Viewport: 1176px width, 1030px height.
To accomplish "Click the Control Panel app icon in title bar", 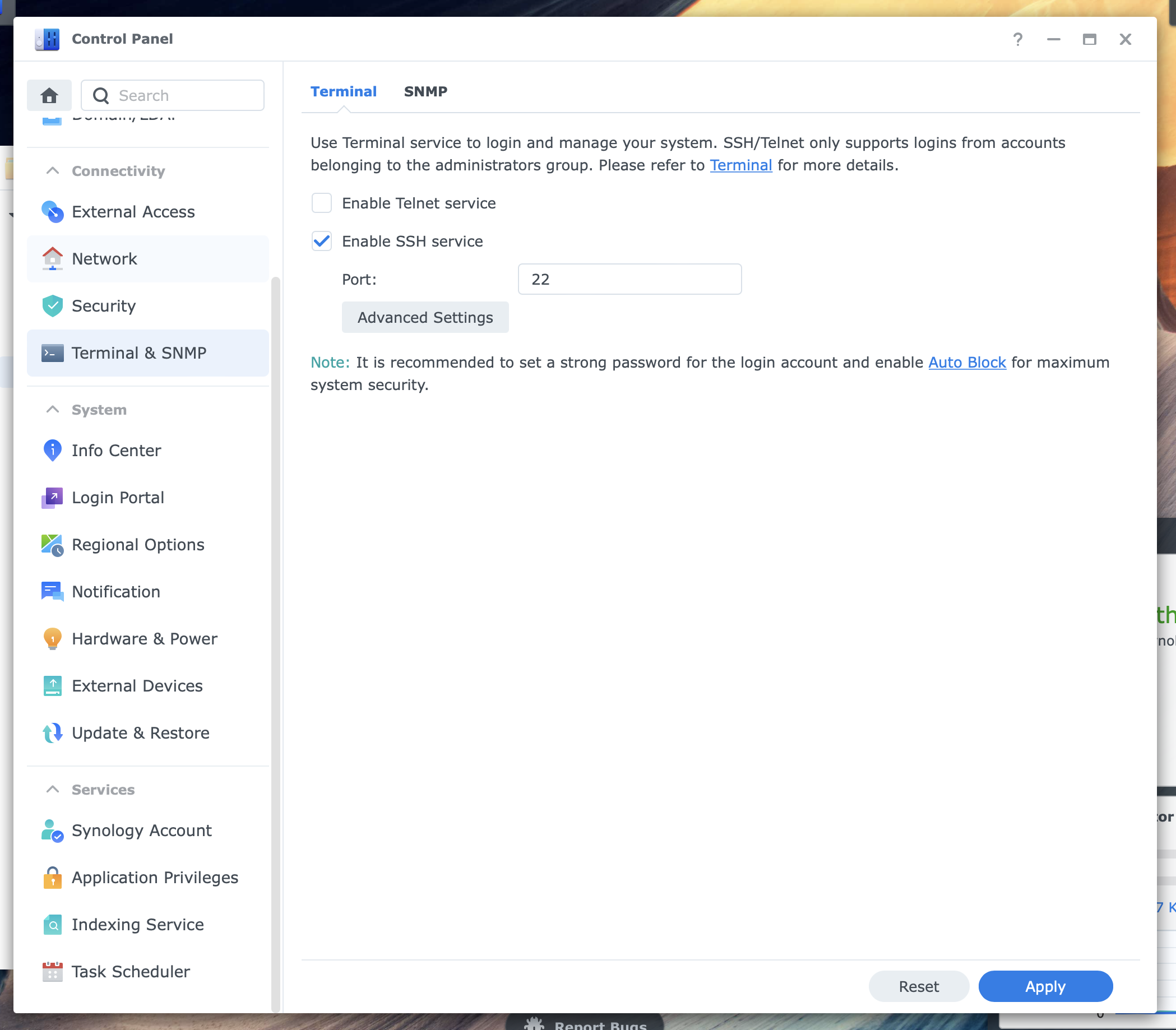I will pyautogui.click(x=47, y=39).
